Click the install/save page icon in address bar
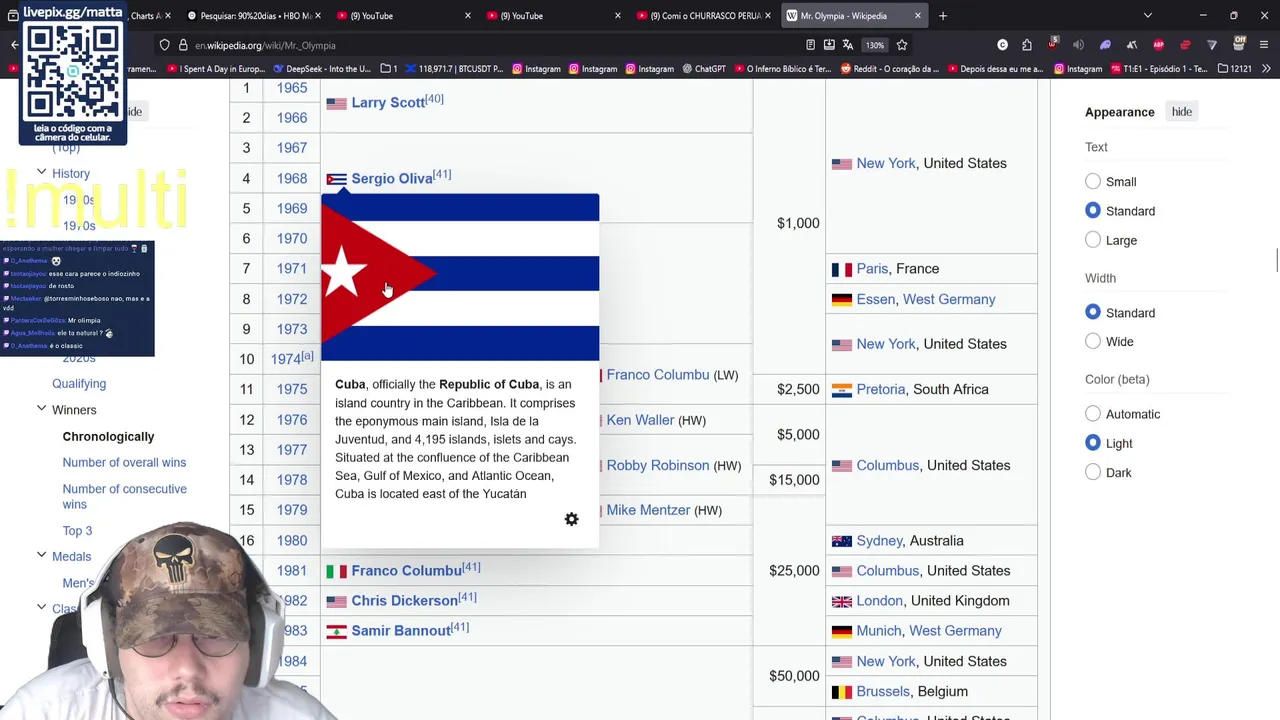 829,45
